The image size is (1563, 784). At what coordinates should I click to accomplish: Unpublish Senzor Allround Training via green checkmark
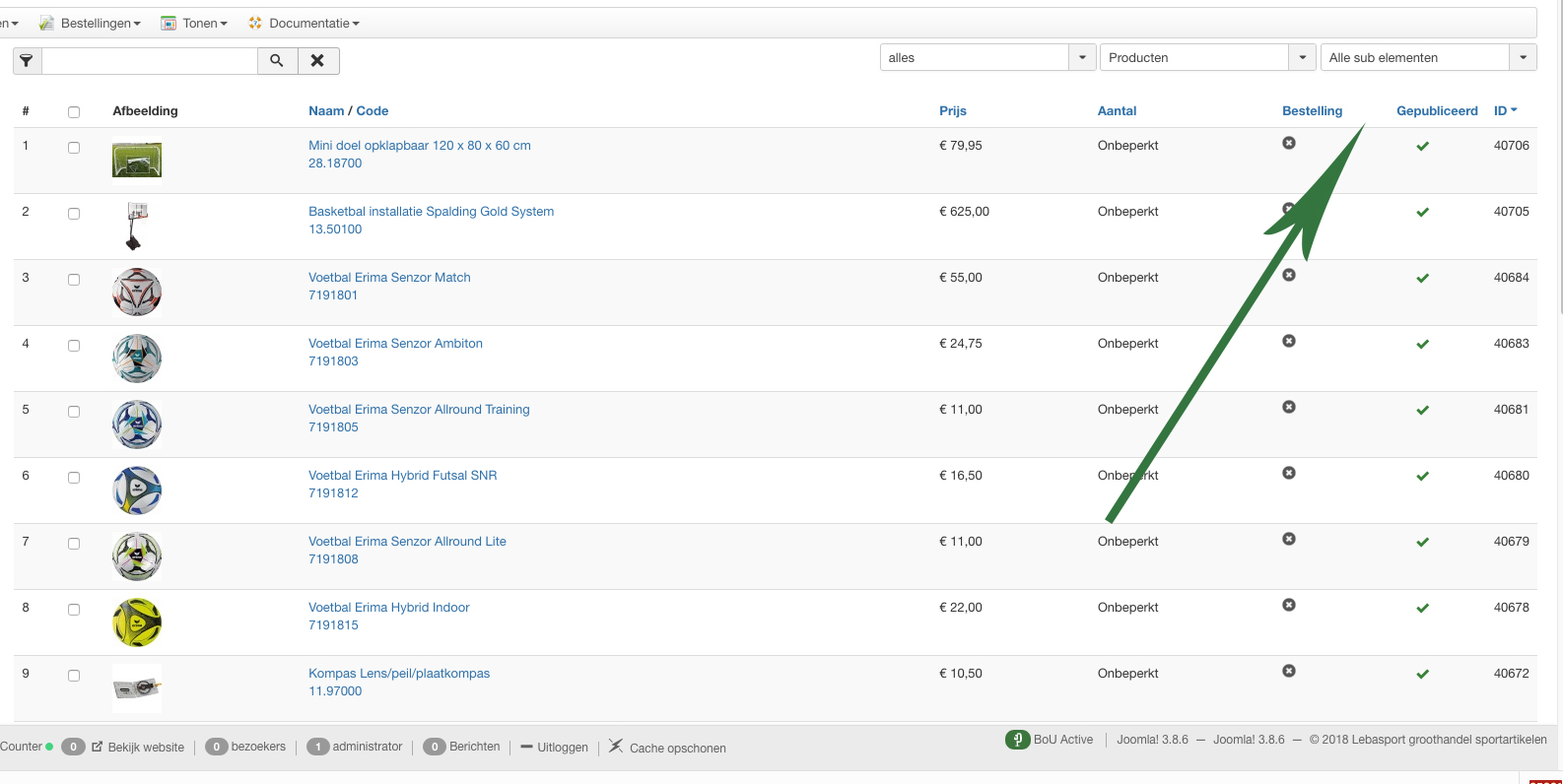pos(1422,411)
